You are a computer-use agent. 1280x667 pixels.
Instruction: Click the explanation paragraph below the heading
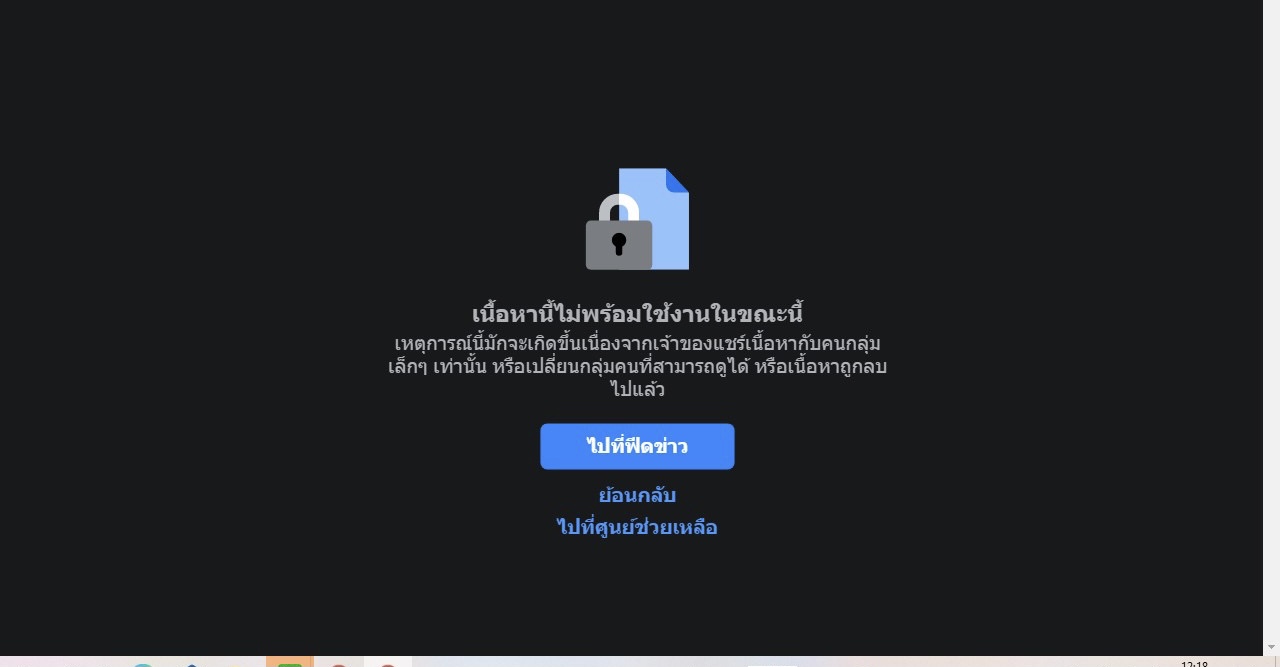coord(637,366)
